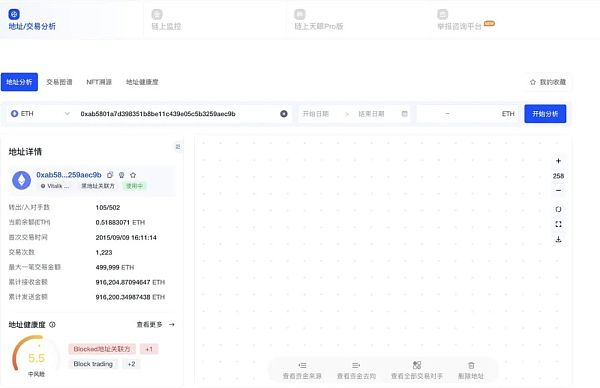The height and width of the screenshot is (388, 600).
Task: Switch to the 链上监控 top tab
Action: coord(166,20)
